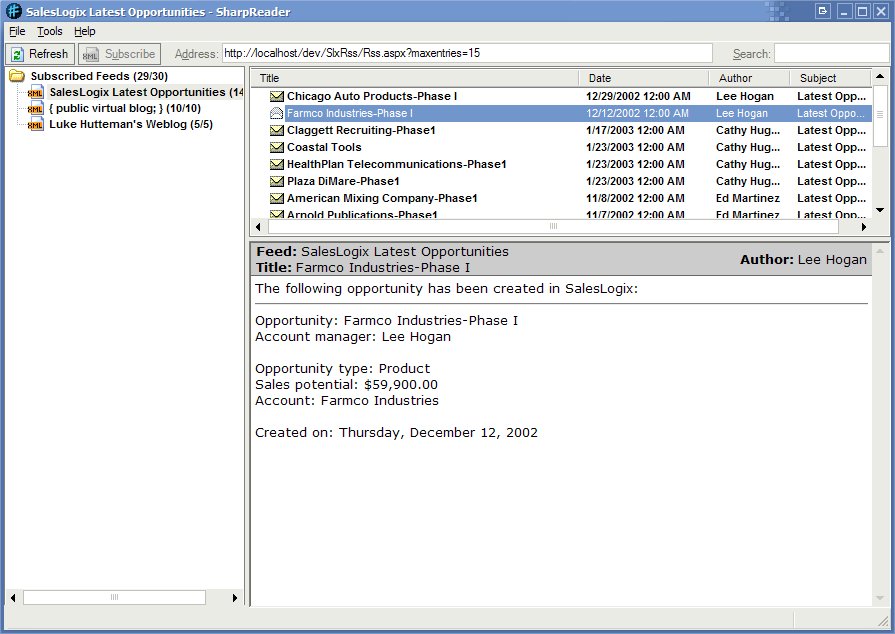Open the Tools menu
The image size is (895, 634).
[50, 31]
